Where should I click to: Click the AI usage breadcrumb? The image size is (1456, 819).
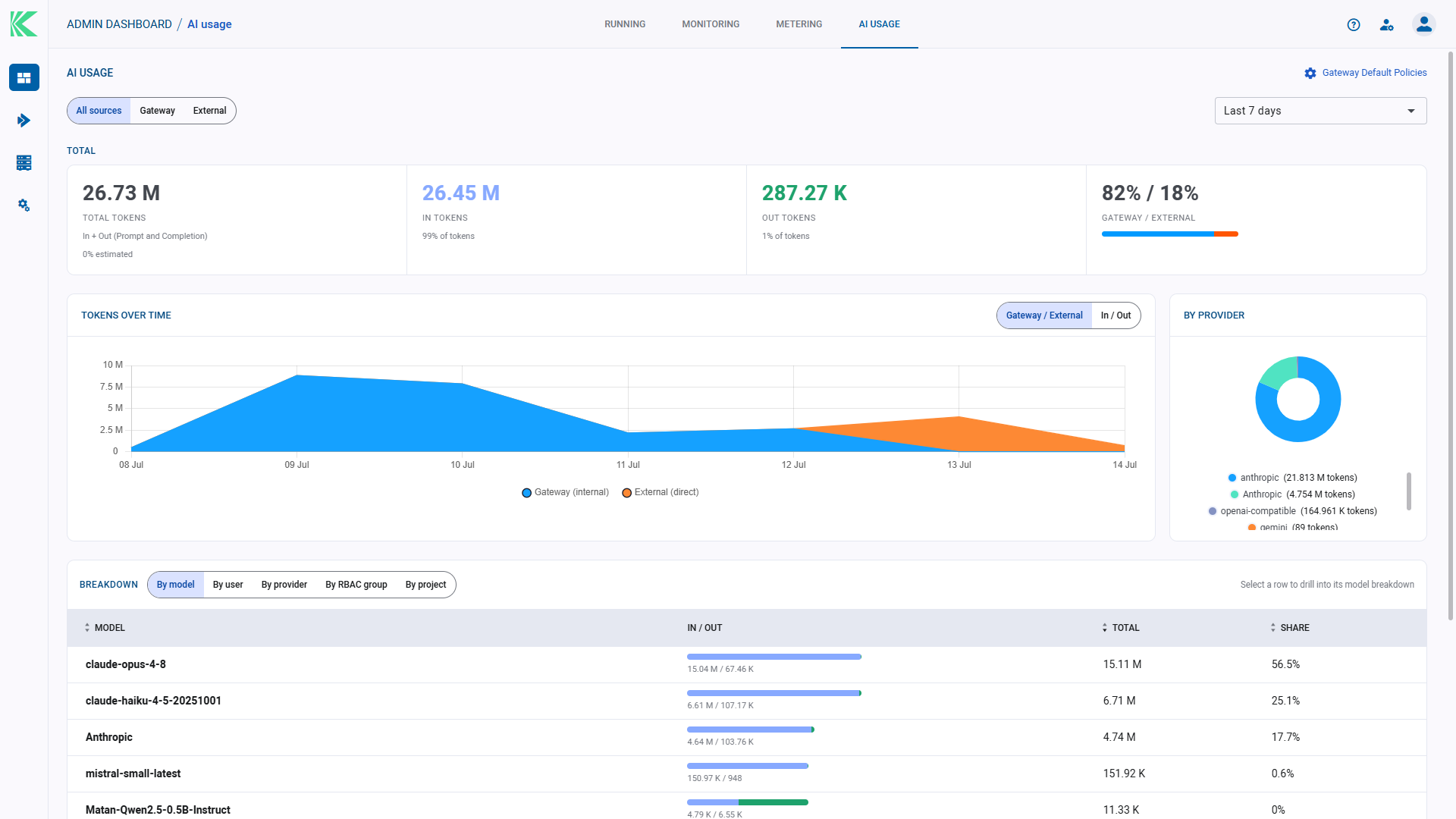point(209,24)
